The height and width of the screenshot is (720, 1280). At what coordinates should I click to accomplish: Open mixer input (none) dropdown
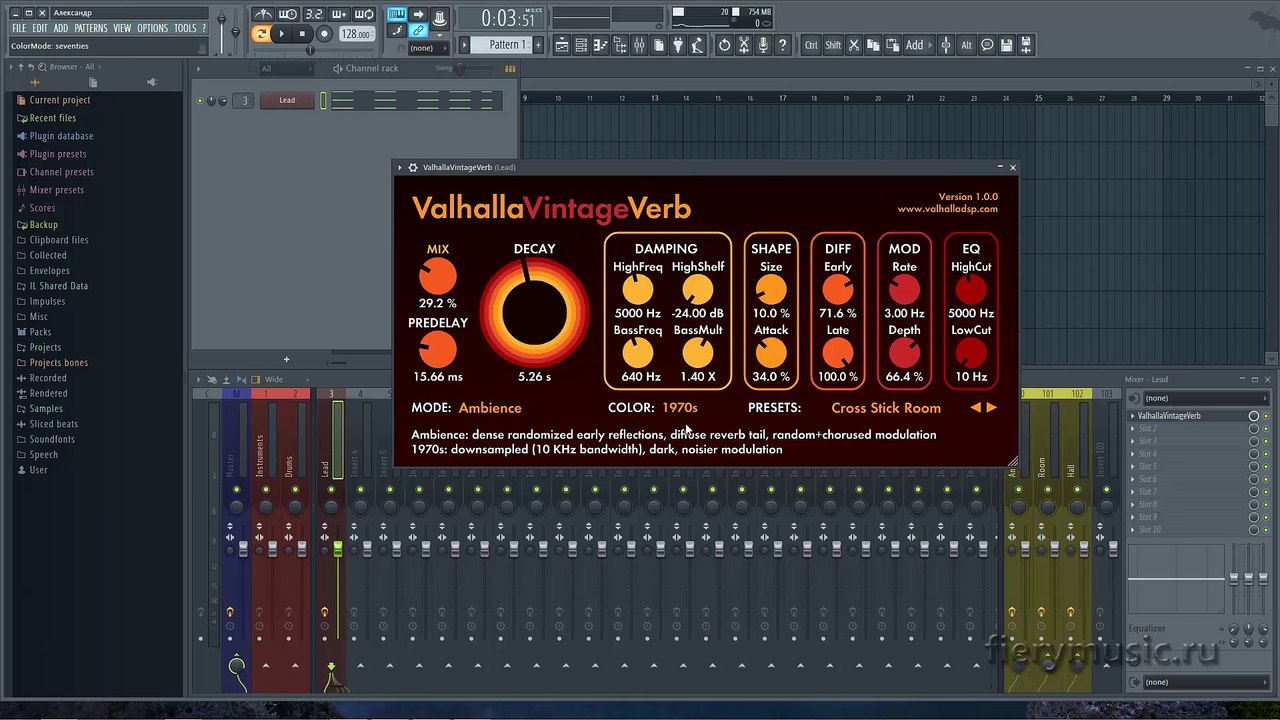[1205, 398]
